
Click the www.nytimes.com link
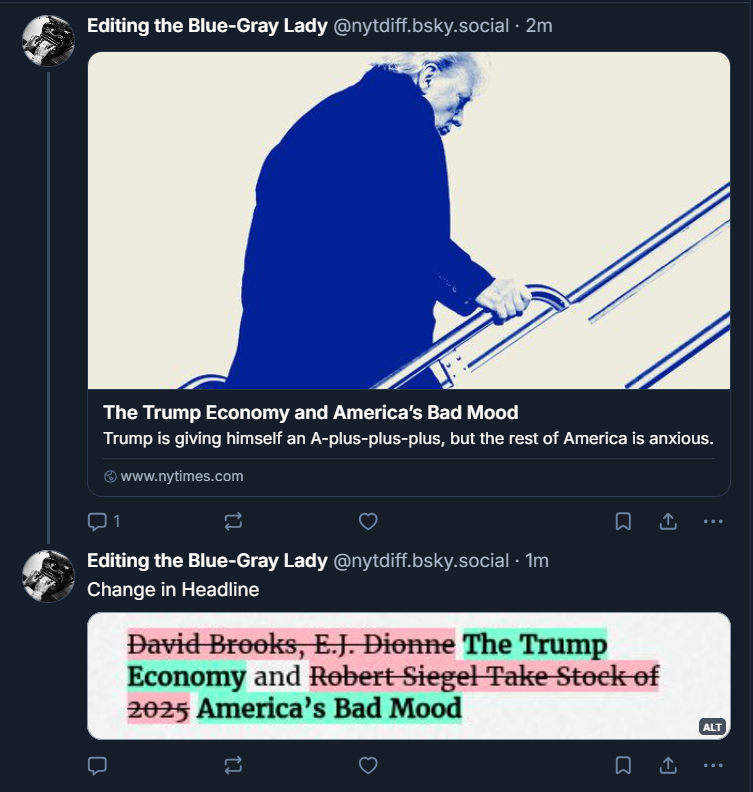(x=181, y=476)
